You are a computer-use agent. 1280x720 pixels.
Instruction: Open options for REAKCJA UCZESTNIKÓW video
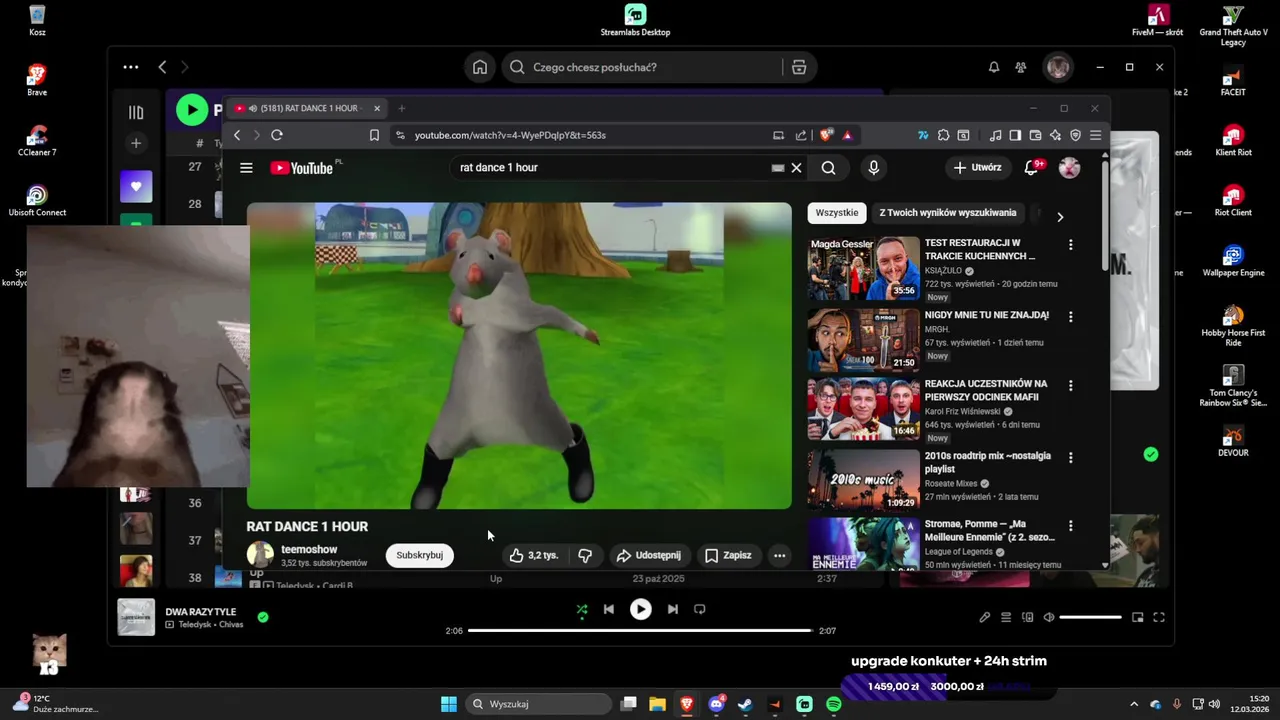click(x=1070, y=386)
